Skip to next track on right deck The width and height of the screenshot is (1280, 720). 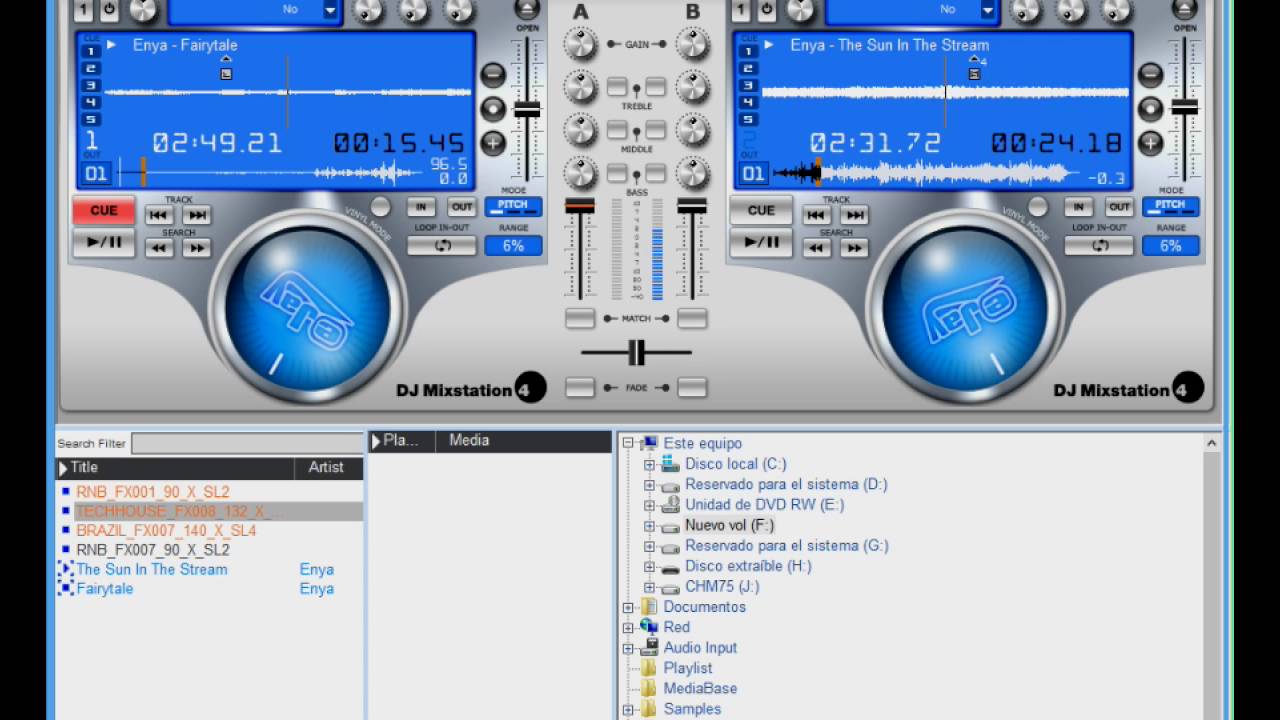point(854,215)
